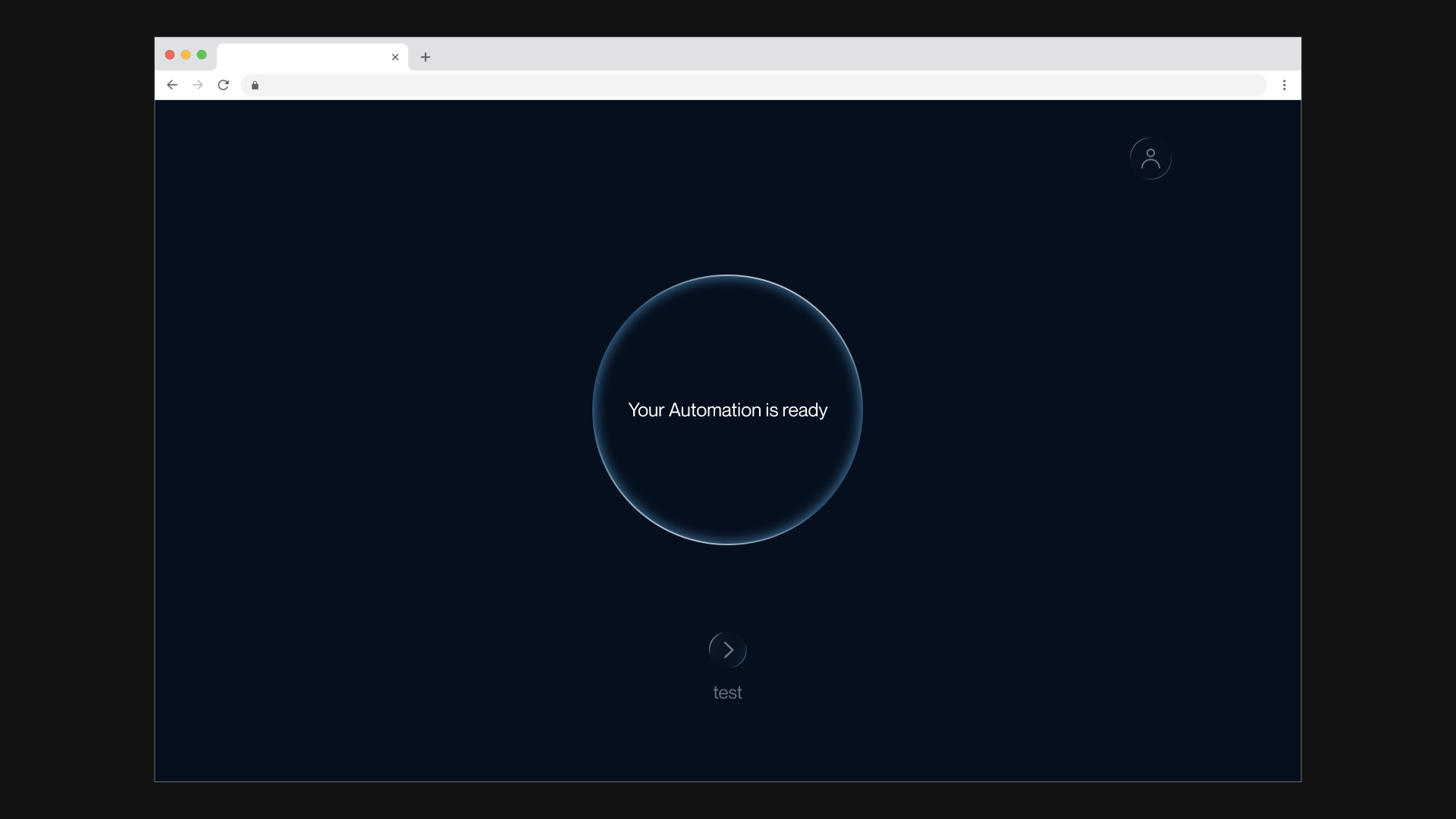Go back with browser back arrow

[172, 85]
